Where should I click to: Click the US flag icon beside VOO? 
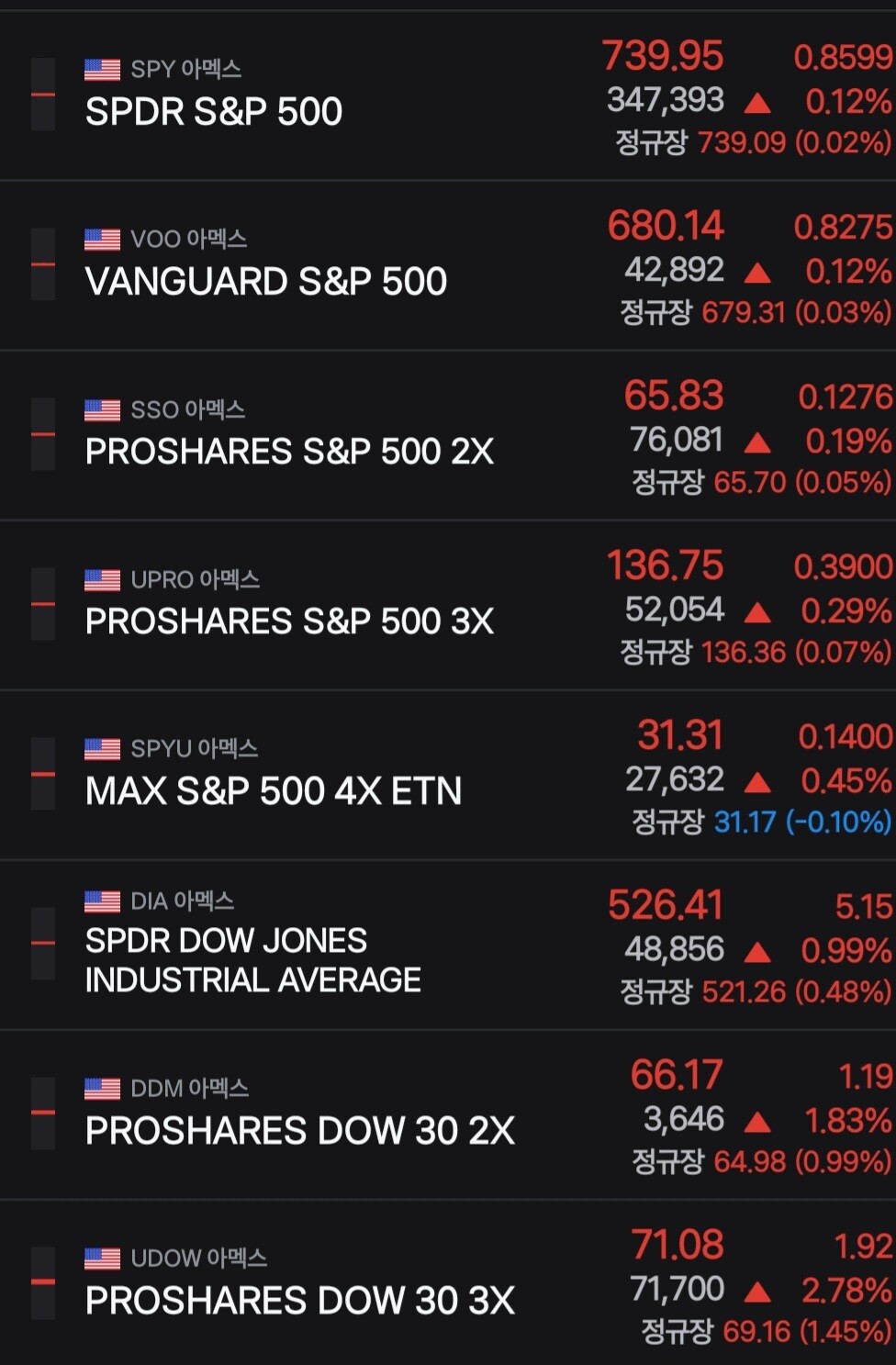[102, 240]
